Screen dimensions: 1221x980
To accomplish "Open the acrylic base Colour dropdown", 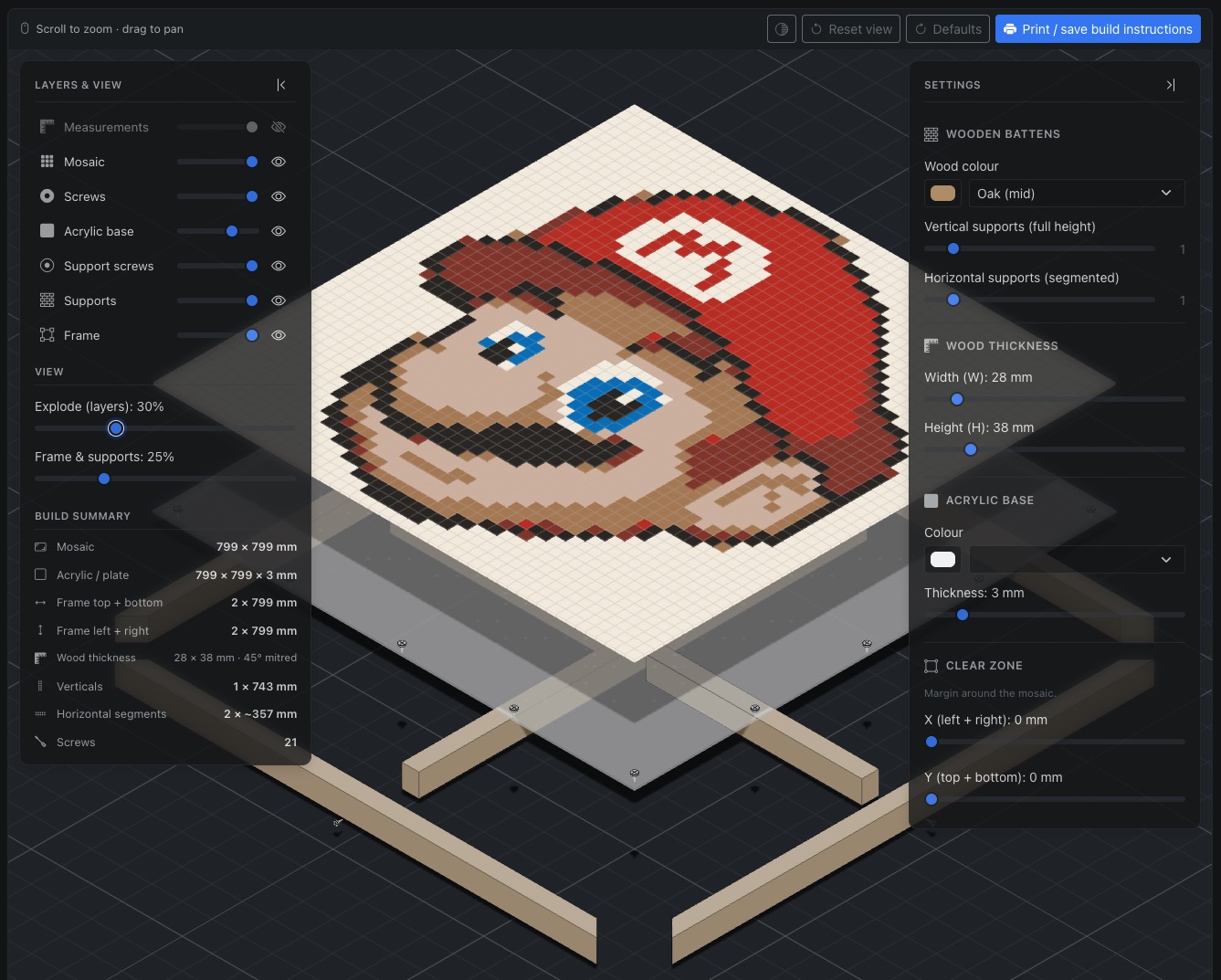I will pos(1077,559).
